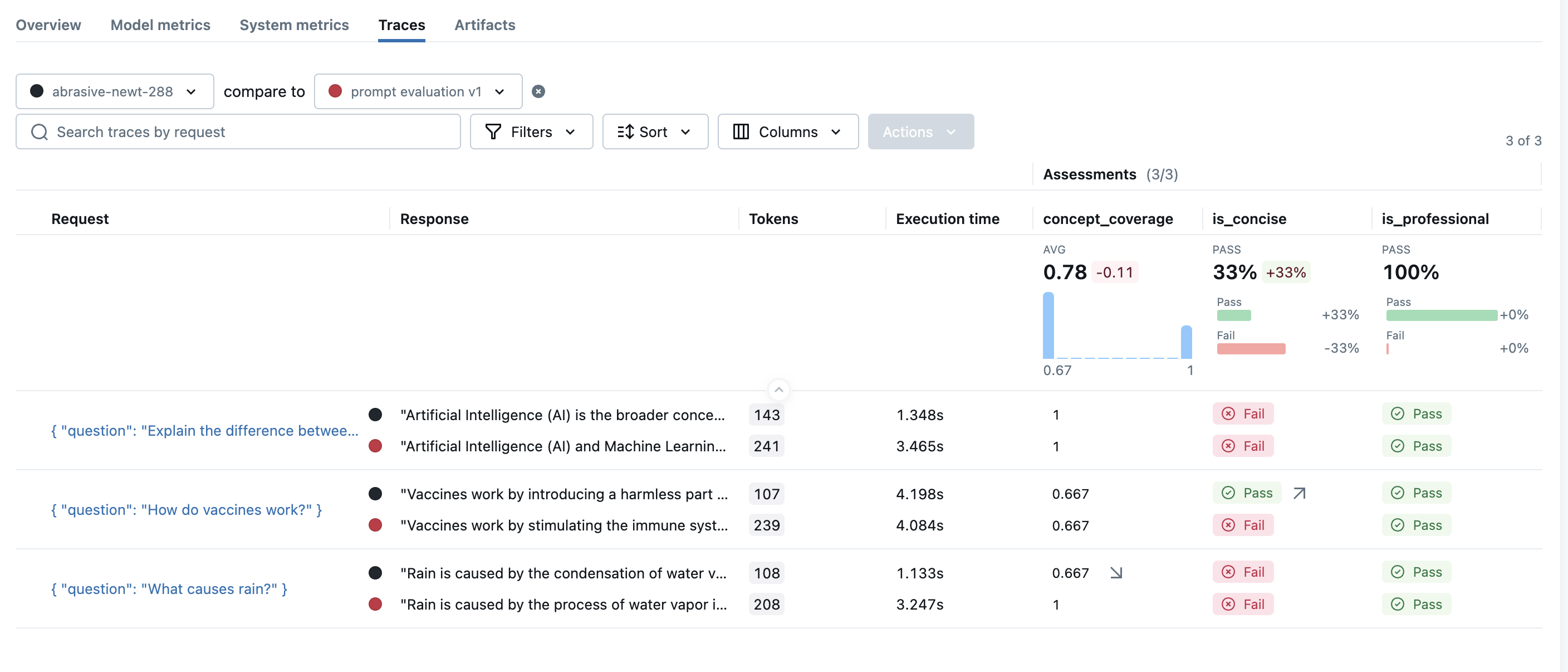Expand the Filters dropdown
Screen dimensions: 1568x672
point(531,132)
